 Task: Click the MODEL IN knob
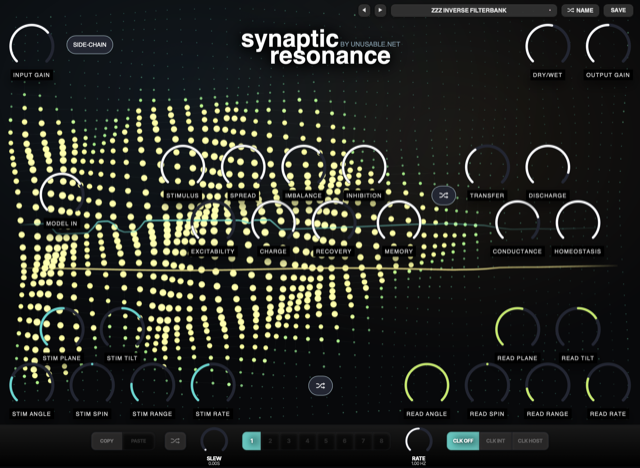point(62,195)
